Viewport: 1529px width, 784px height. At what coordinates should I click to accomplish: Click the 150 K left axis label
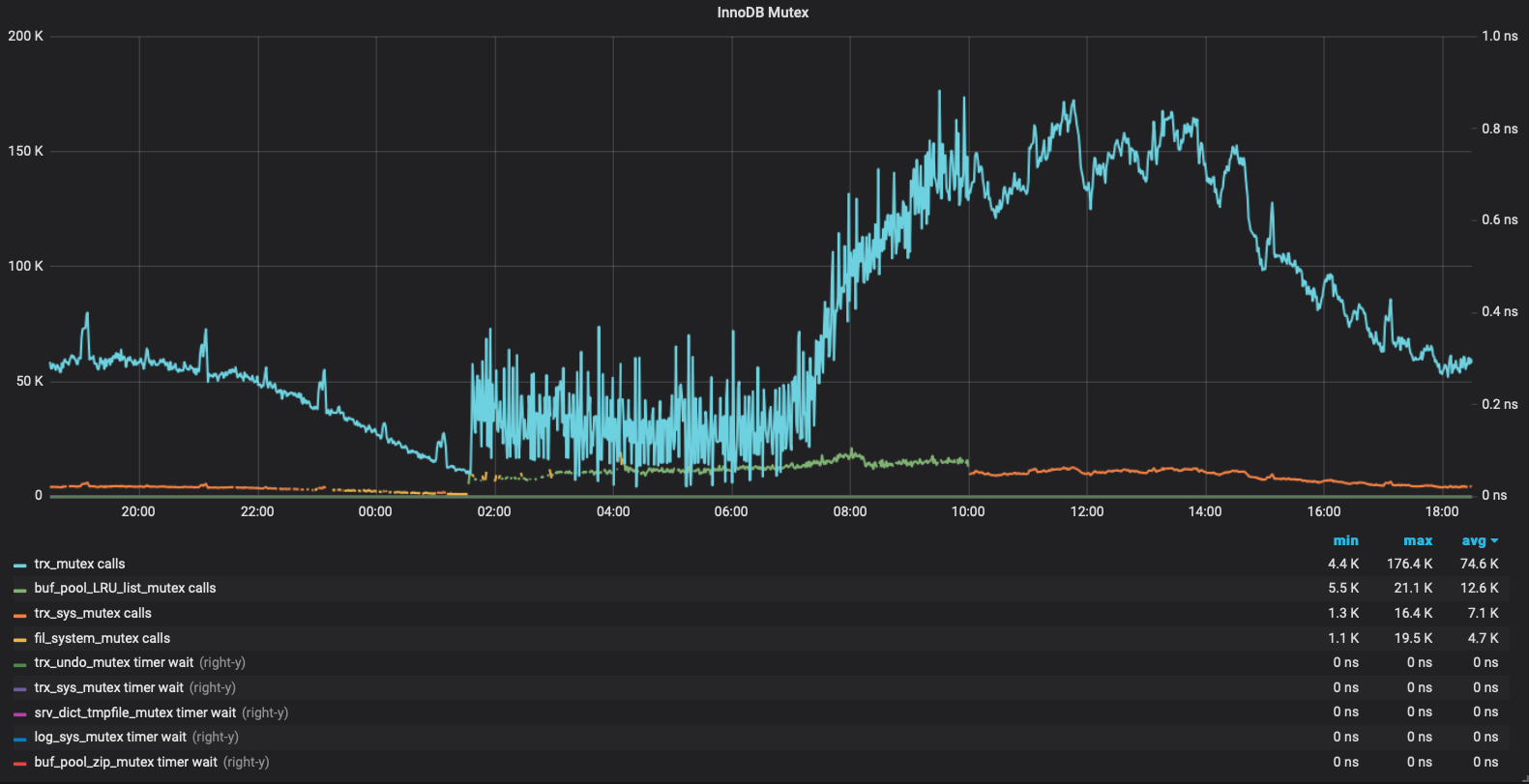coord(25,151)
